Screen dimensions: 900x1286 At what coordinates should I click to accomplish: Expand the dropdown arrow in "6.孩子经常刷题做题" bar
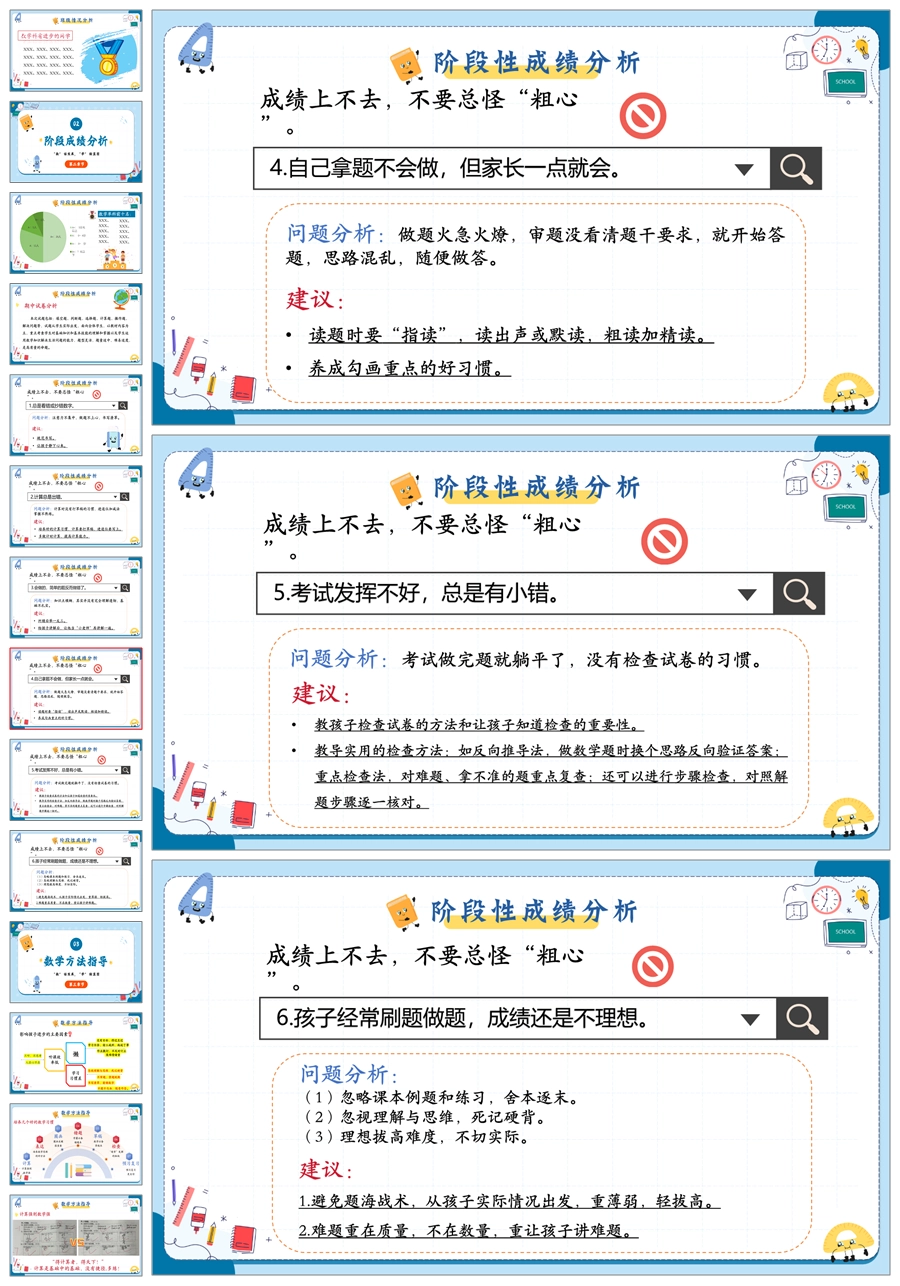pyautogui.click(x=750, y=1019)
